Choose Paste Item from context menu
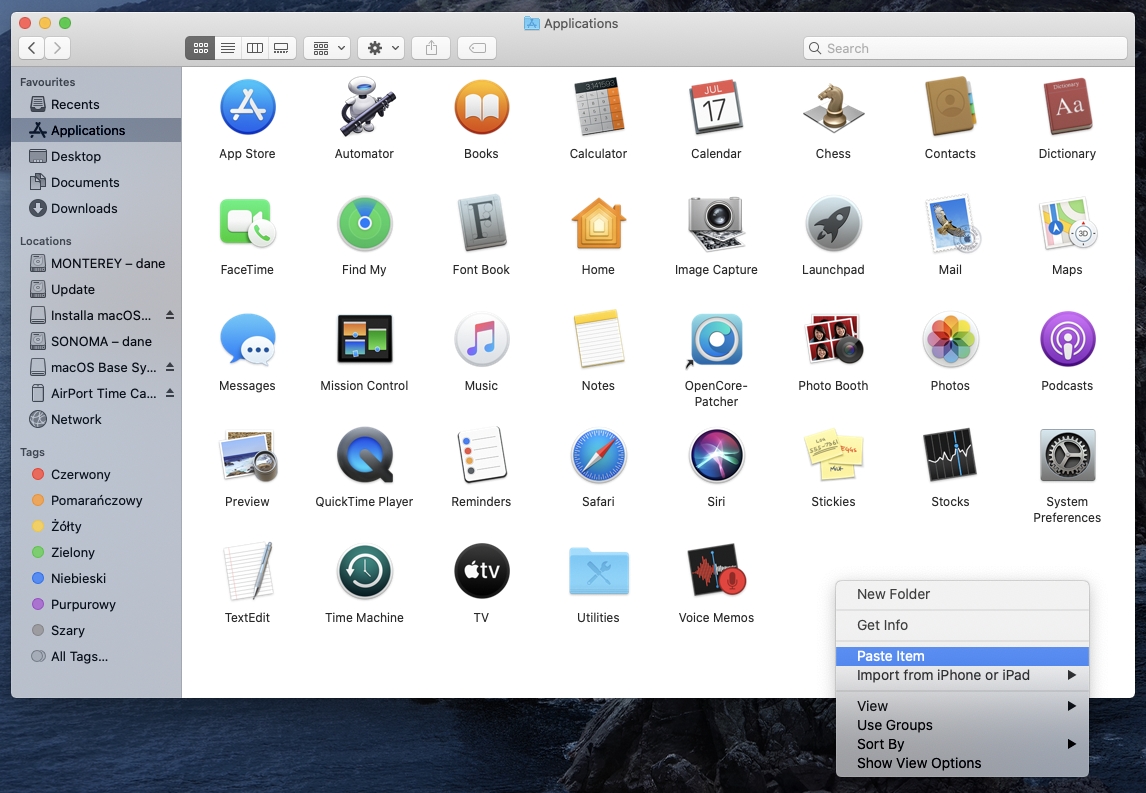The height and width of the screenshot is (793, 1146). click(x=962, y=656)
